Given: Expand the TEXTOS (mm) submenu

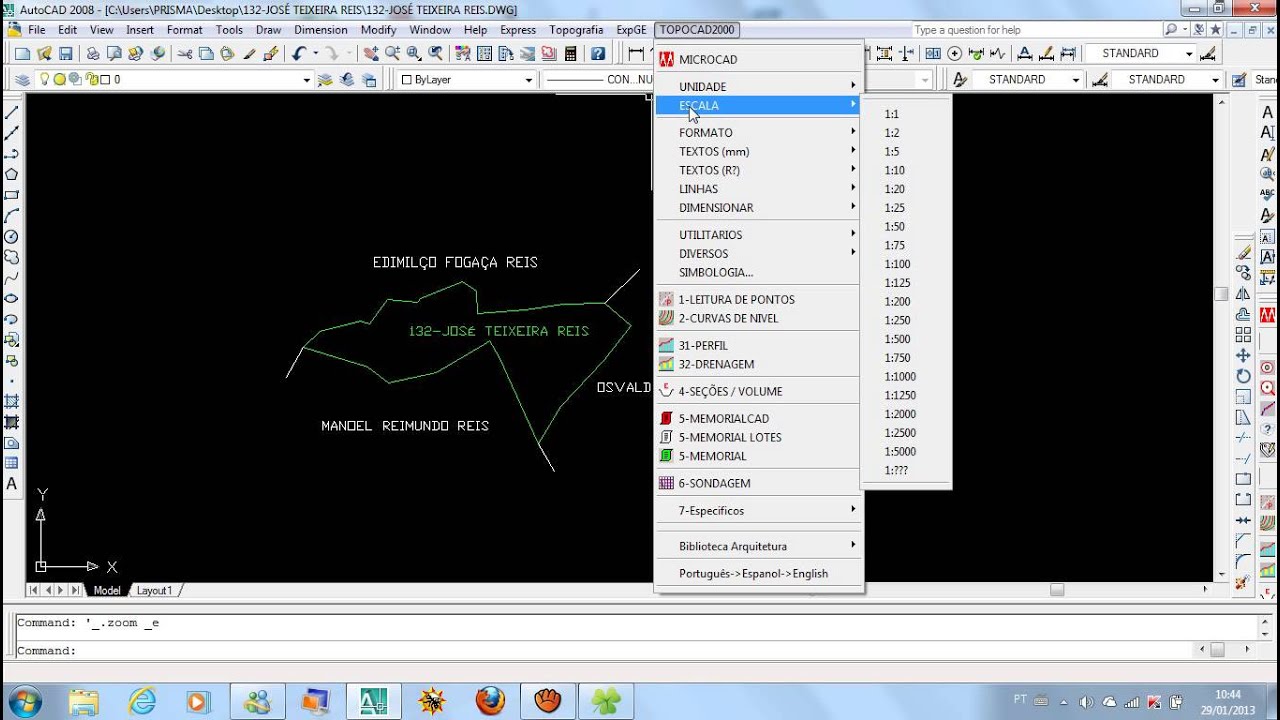Looking at the screenshot, I should pyautogui.click(x=759, y=152).
